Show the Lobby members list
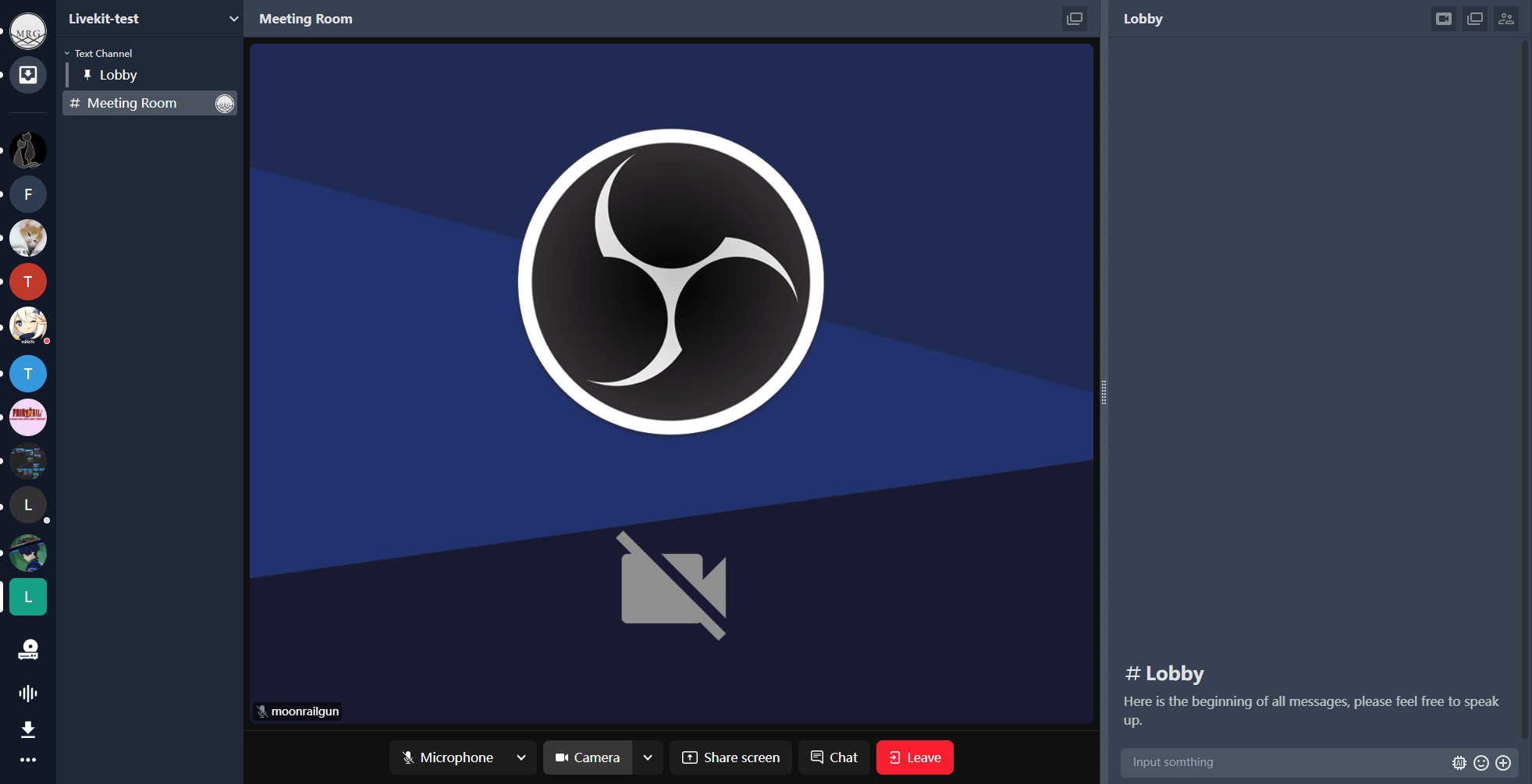 (x=1506, y=19)
